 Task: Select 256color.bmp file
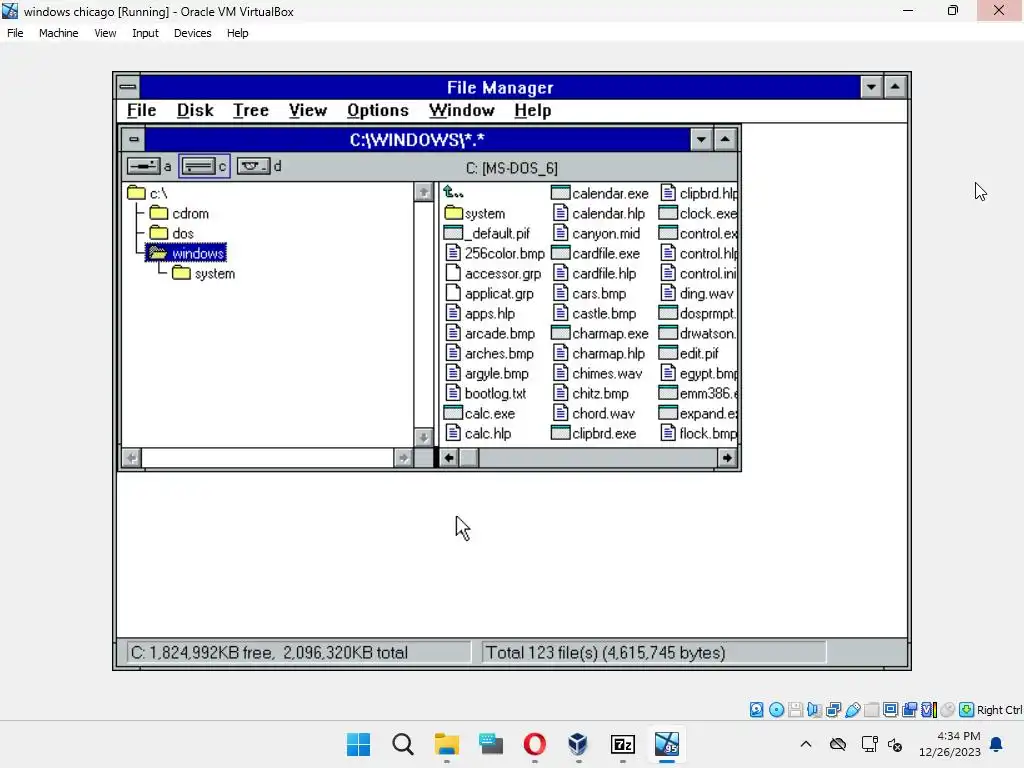click(494, 253)
